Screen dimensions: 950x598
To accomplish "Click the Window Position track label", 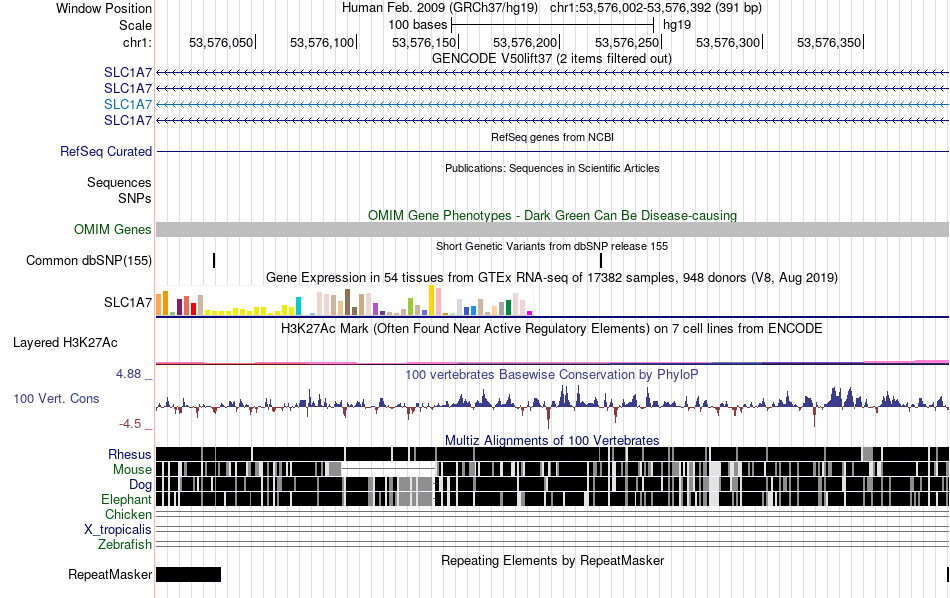I will click(104, 8).
